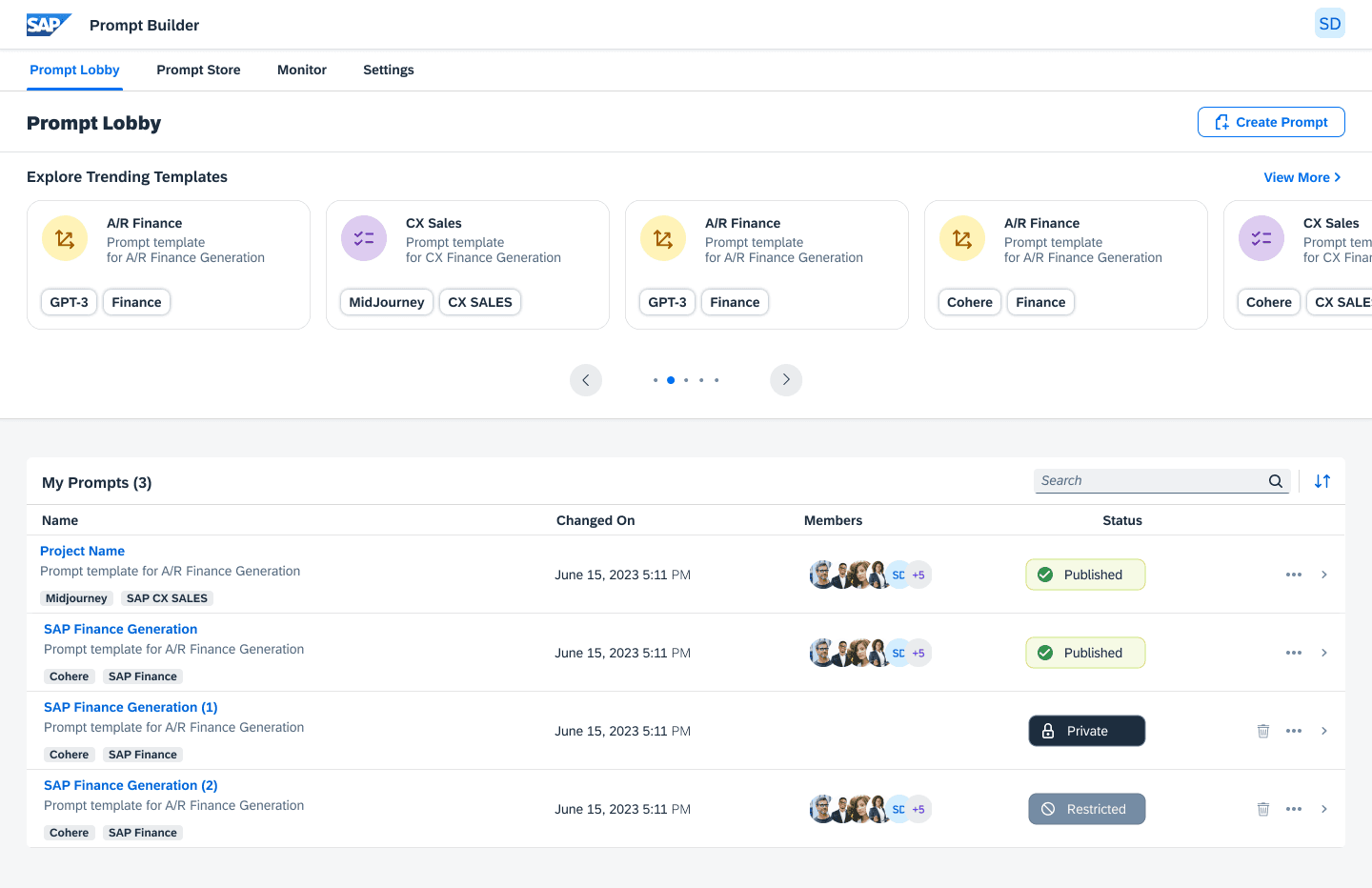This screenshot has height=888, width=1372.
Task: Open sort options for My Prompts
Action: click(x=1322, y=481)
